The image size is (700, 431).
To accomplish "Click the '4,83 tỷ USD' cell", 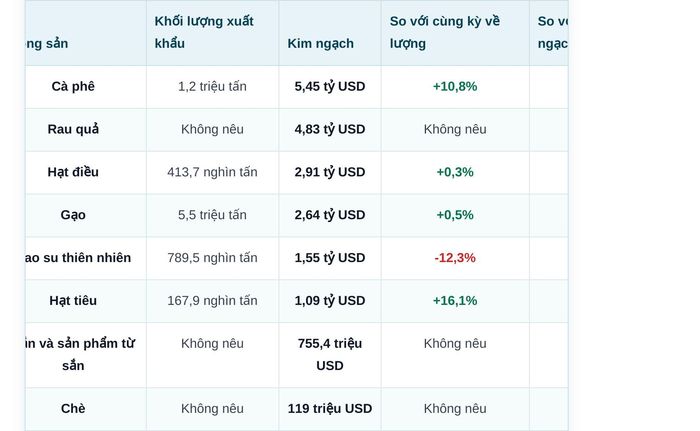I will pyautogui.click(x=330, y=129).
